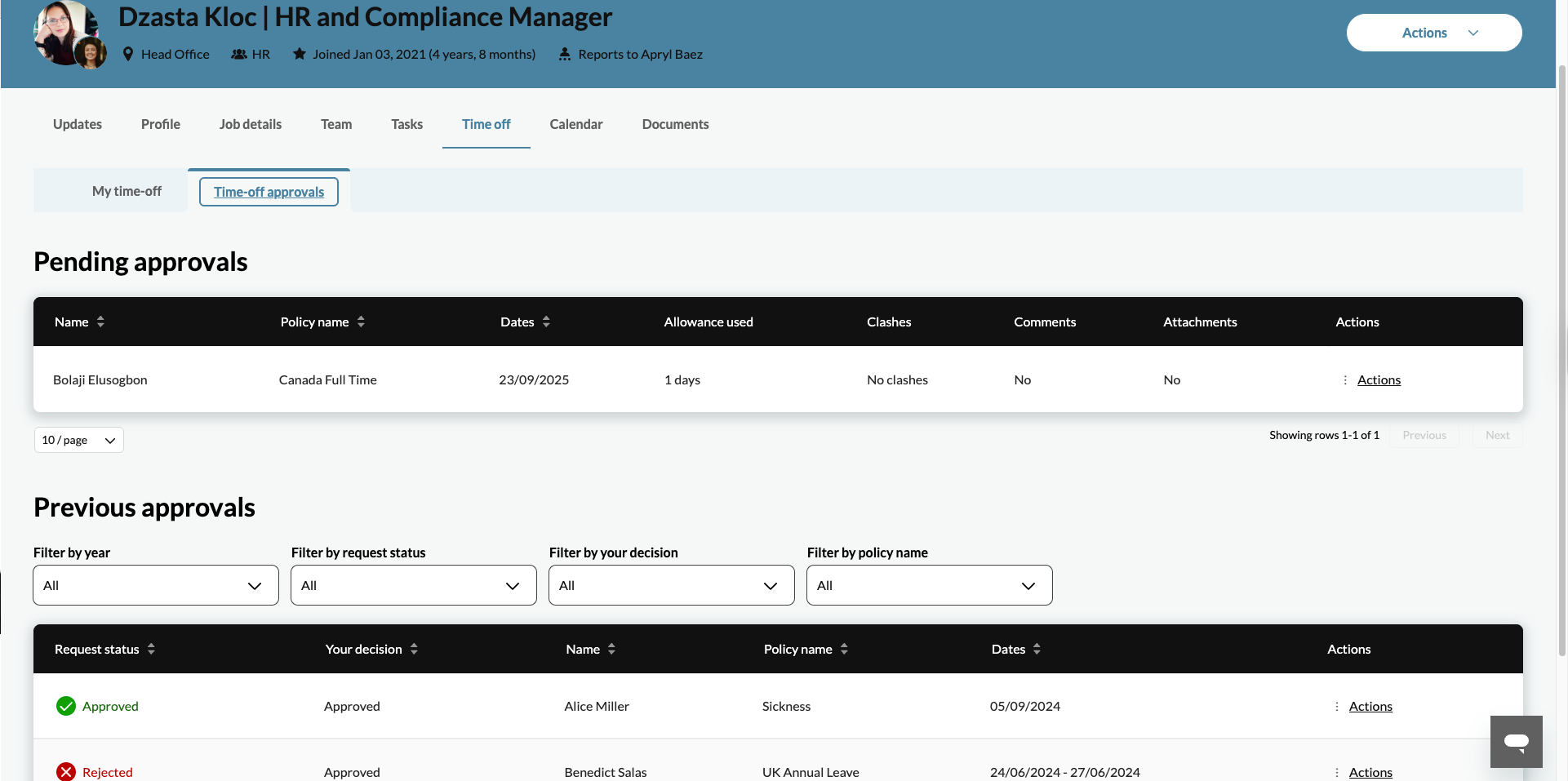The image size is (1568, 781).
Task: Click kebab icon for Alice Miller row
Action: point(1336,707)
